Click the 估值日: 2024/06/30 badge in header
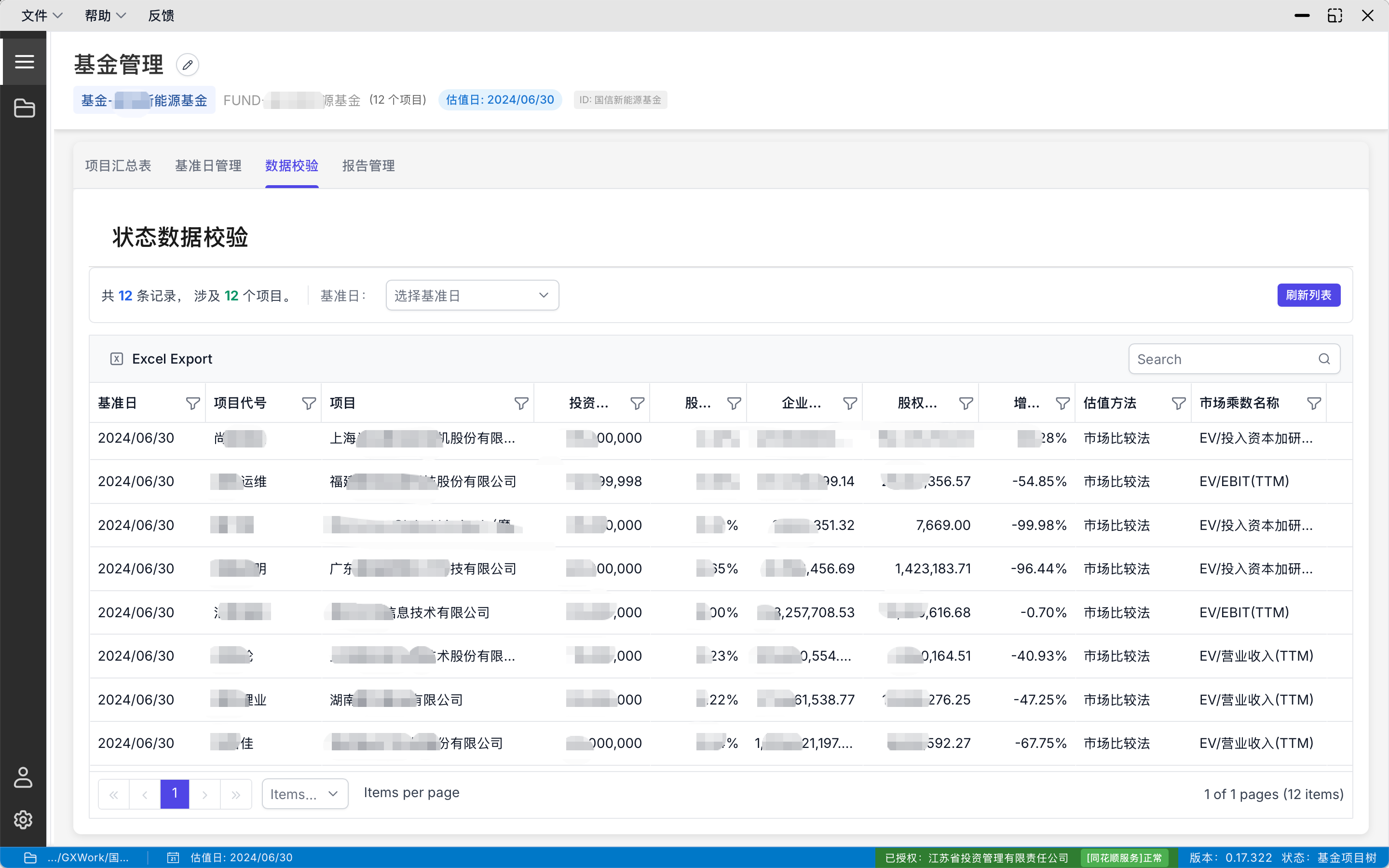The width and height of the screenshot is (1389, 868). [500, 100]
